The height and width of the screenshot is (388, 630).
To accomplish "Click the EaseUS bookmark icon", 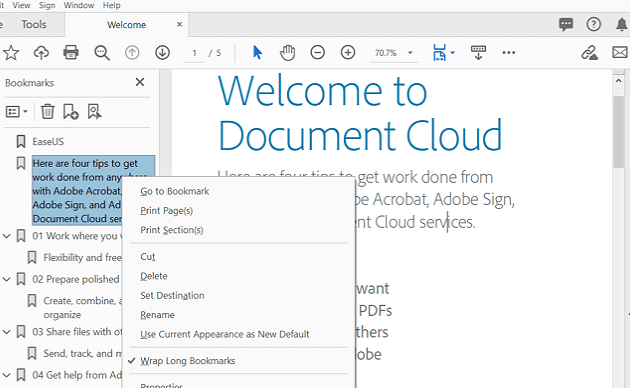I will (20, 141).
